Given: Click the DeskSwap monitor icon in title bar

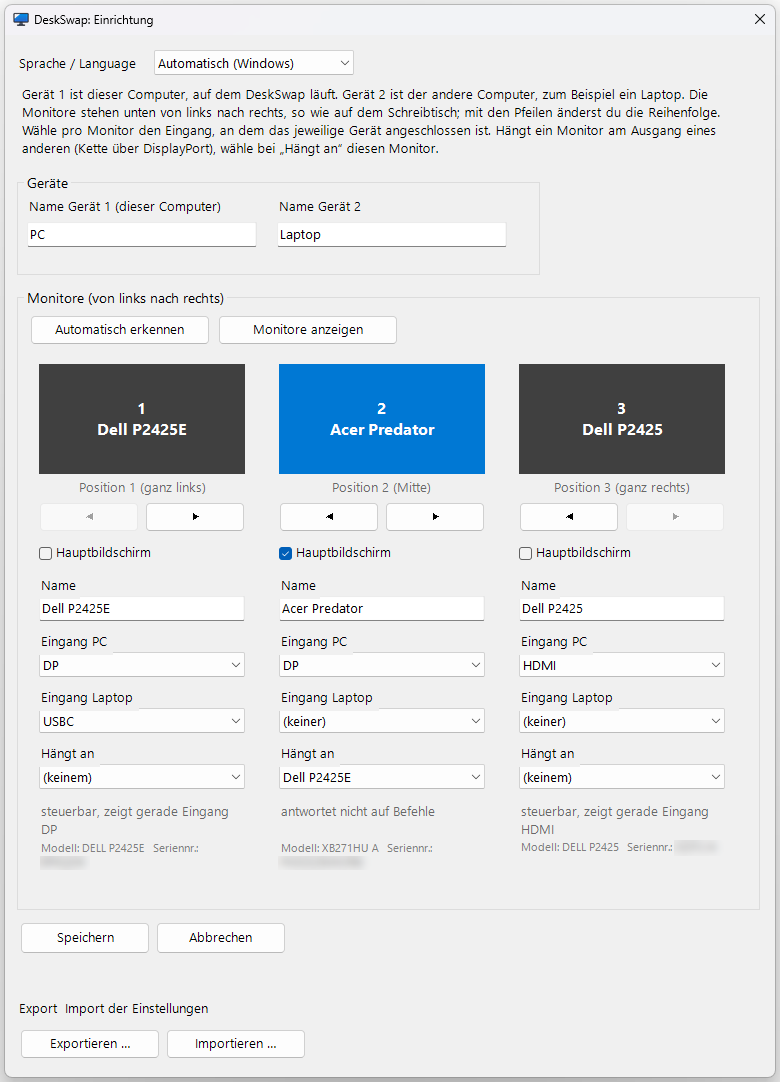Looking at the screenshot, I should tap(21, 19).
